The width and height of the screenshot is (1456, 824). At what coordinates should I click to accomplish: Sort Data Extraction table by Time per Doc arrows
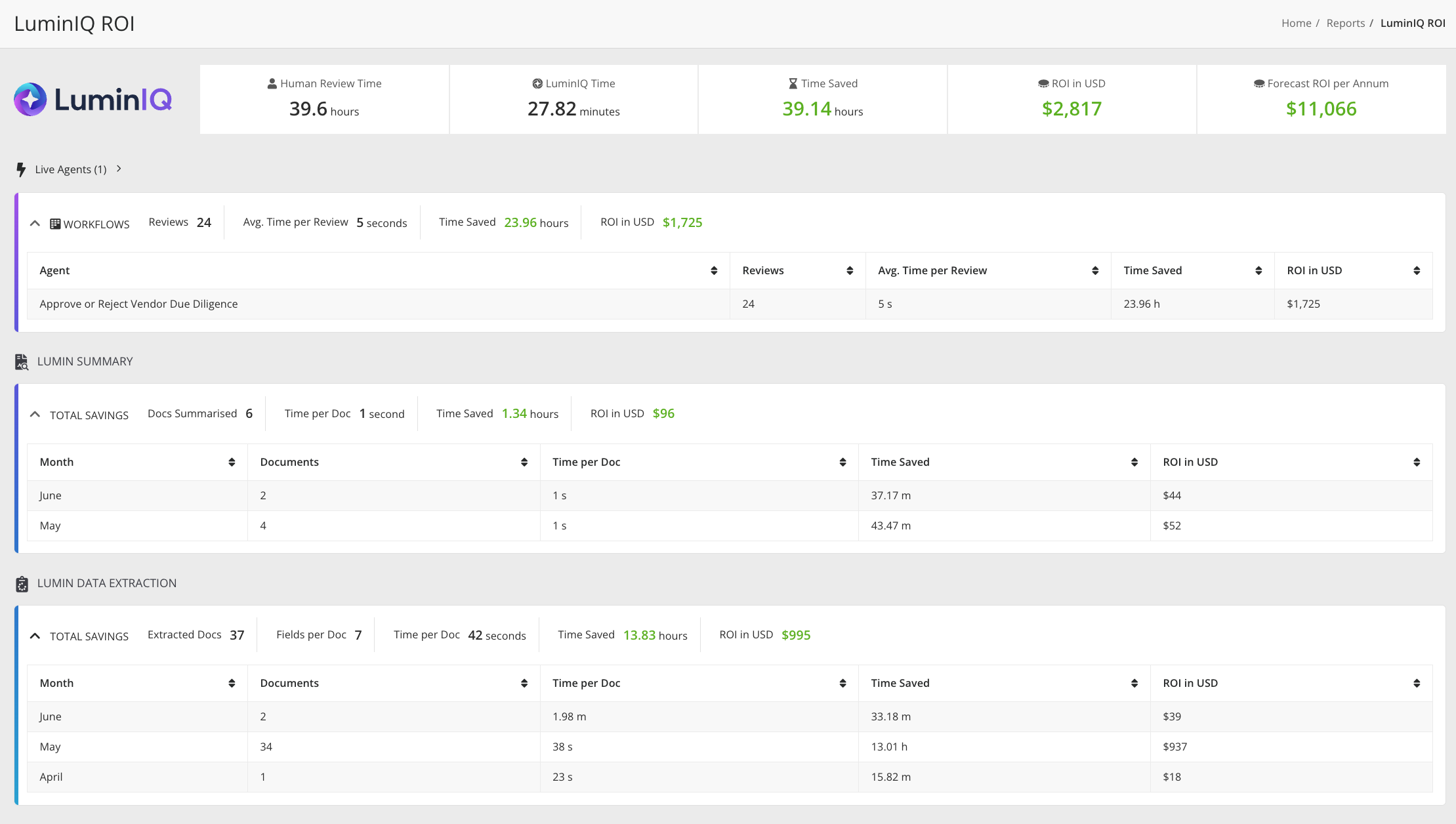point(842,684)
